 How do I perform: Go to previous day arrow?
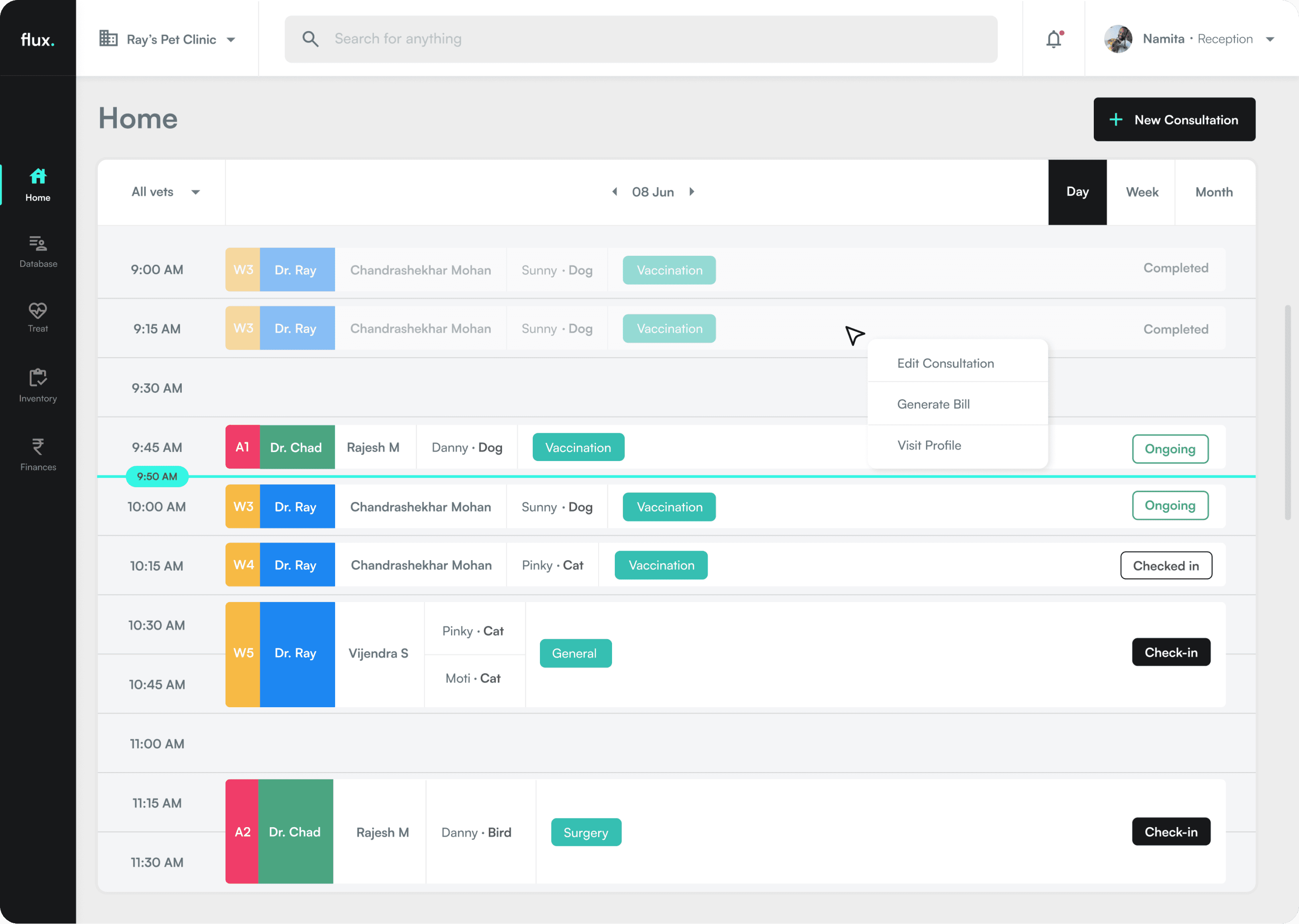(614, 192)
